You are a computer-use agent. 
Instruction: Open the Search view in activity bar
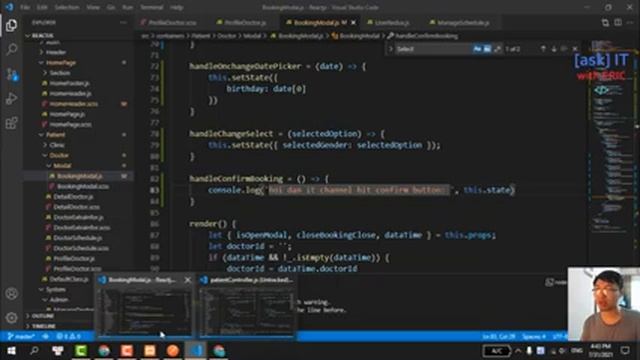click(11, 49)
